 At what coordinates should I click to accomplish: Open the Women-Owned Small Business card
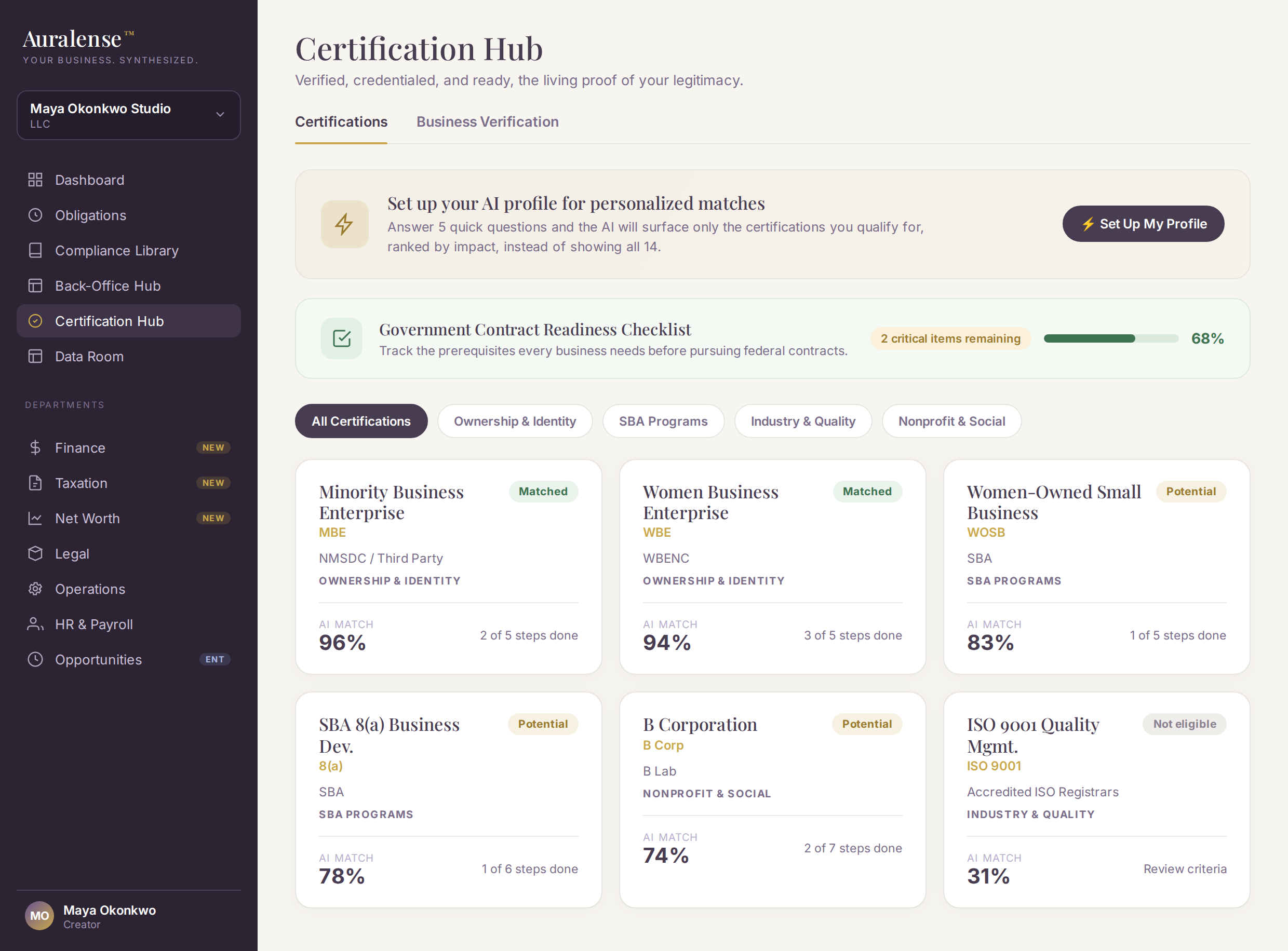(x=1096, y=566)
